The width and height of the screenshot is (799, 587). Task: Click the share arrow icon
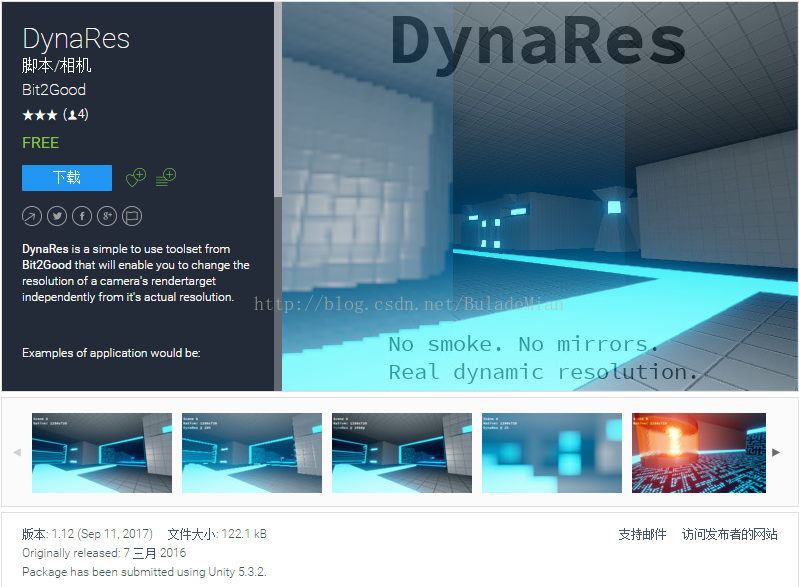click(x=32, y=216)
